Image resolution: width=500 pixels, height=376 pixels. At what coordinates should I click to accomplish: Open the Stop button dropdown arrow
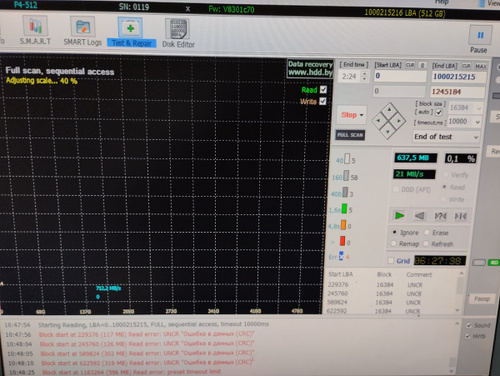pyautogui.click(x=362, y=115)
